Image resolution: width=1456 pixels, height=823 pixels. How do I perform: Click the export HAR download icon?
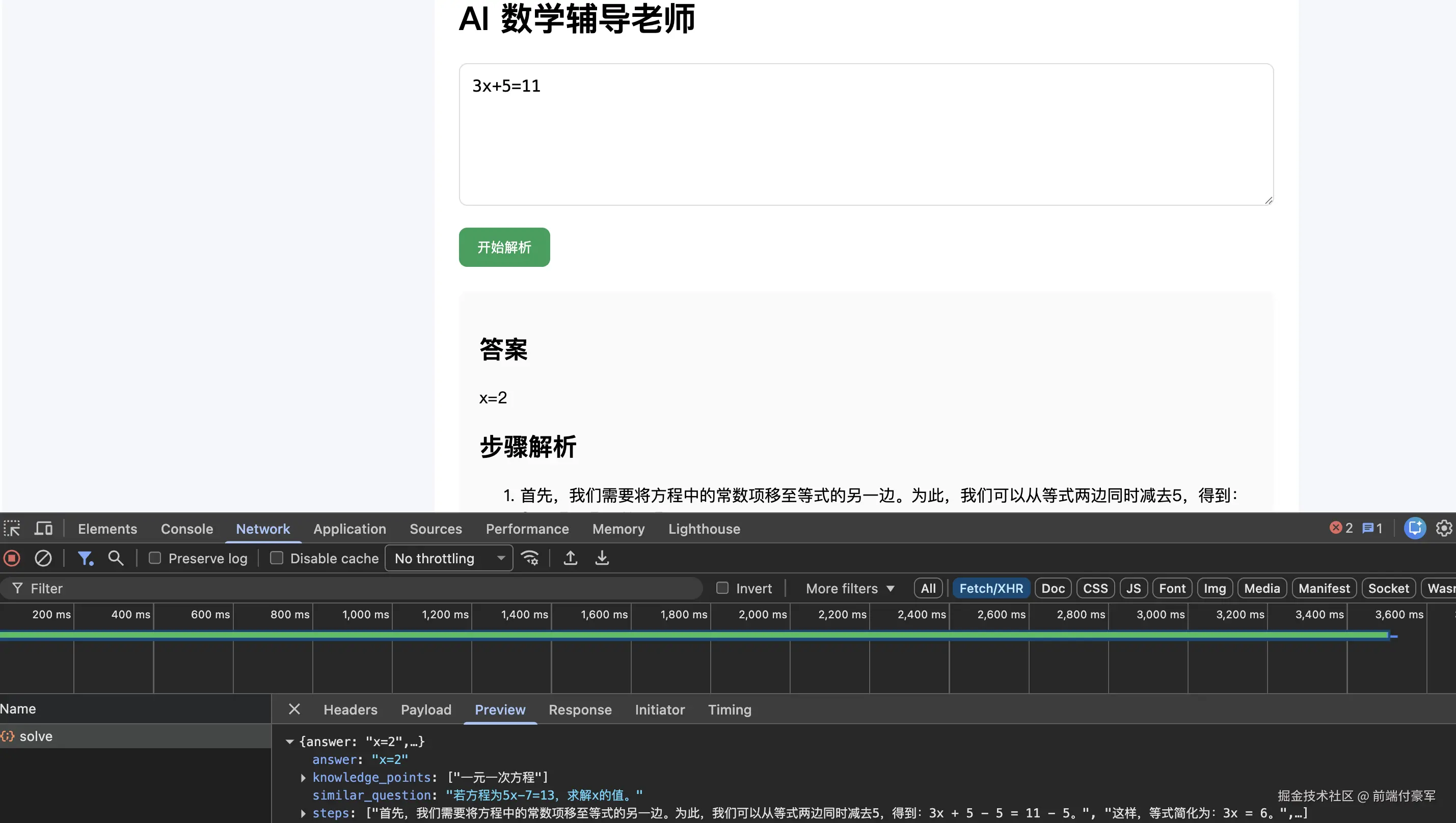click(x=602, y=559)
